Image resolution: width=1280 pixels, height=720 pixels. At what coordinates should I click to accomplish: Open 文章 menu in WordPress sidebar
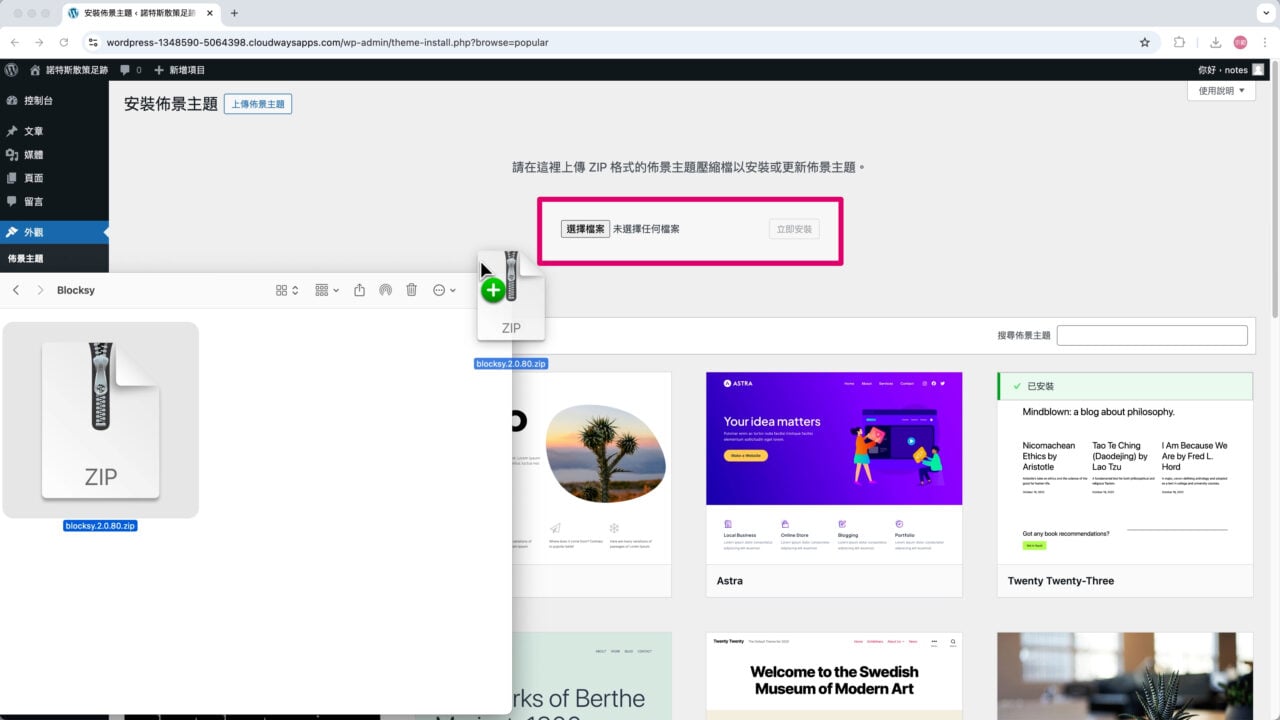(34, 131)
